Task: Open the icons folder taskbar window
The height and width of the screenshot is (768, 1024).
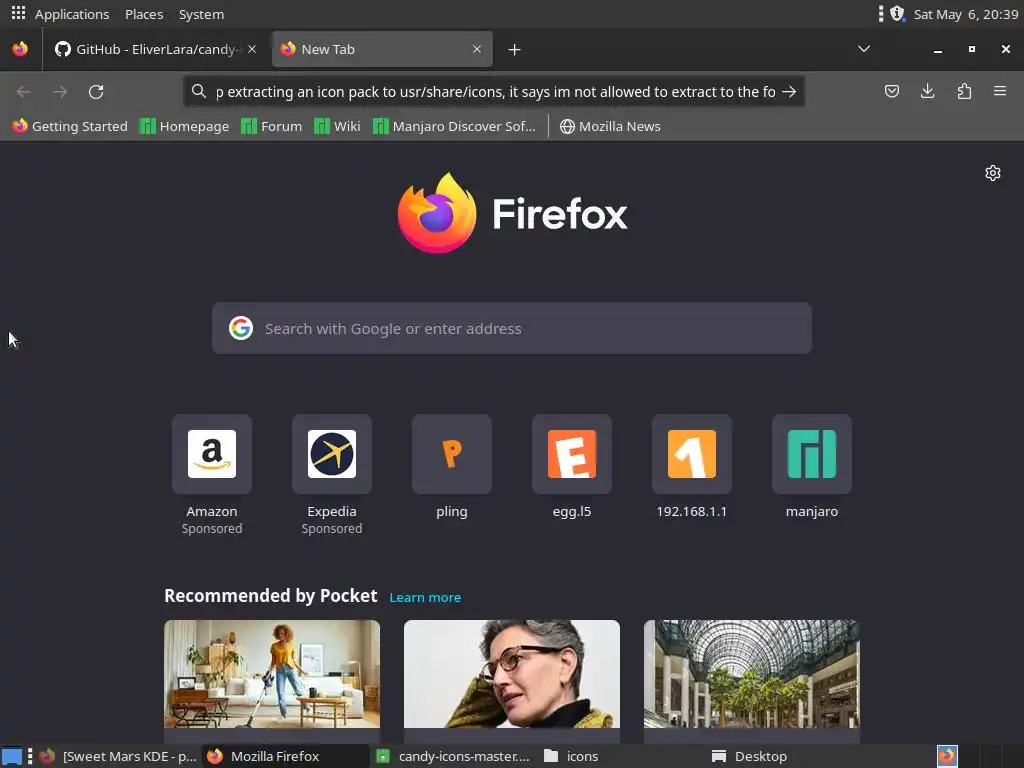Action: tap(622, 756)
